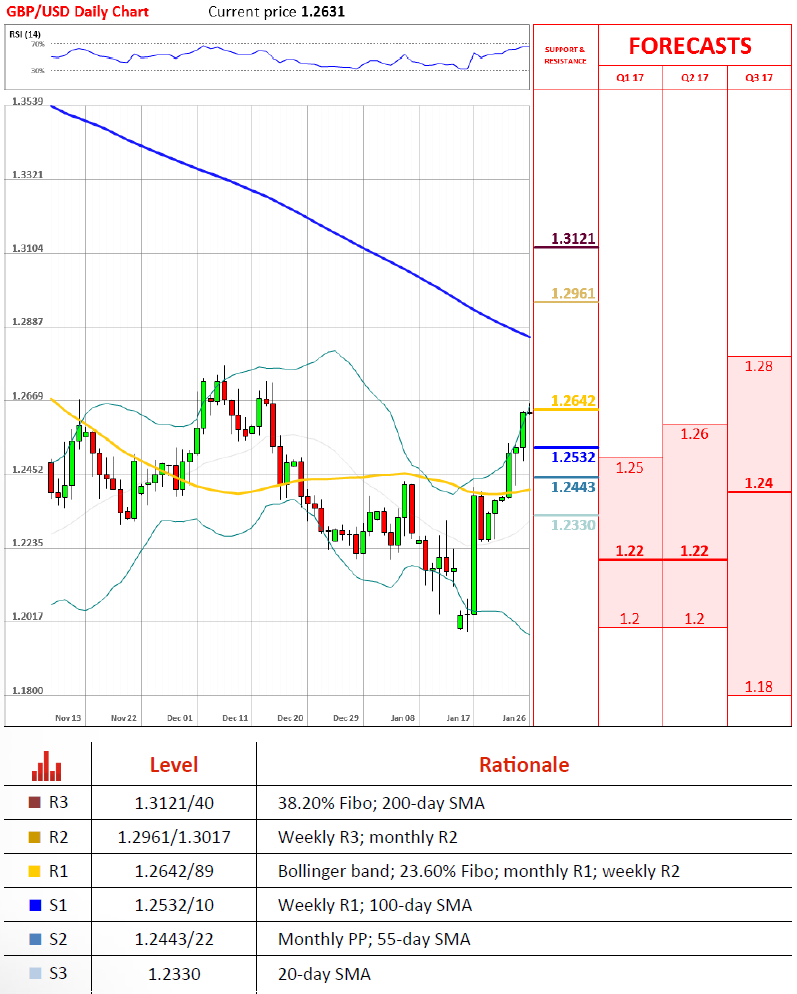Click the Dec 20 date axis label

(290, 718)
